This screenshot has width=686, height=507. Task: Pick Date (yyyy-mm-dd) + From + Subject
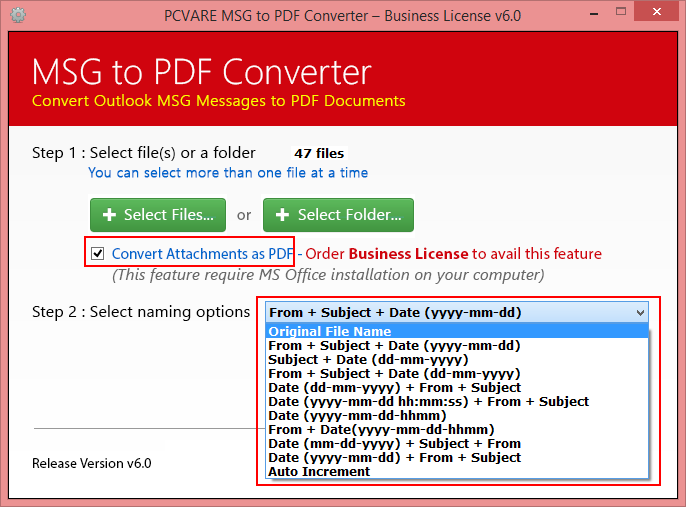(x=457, y=458)
